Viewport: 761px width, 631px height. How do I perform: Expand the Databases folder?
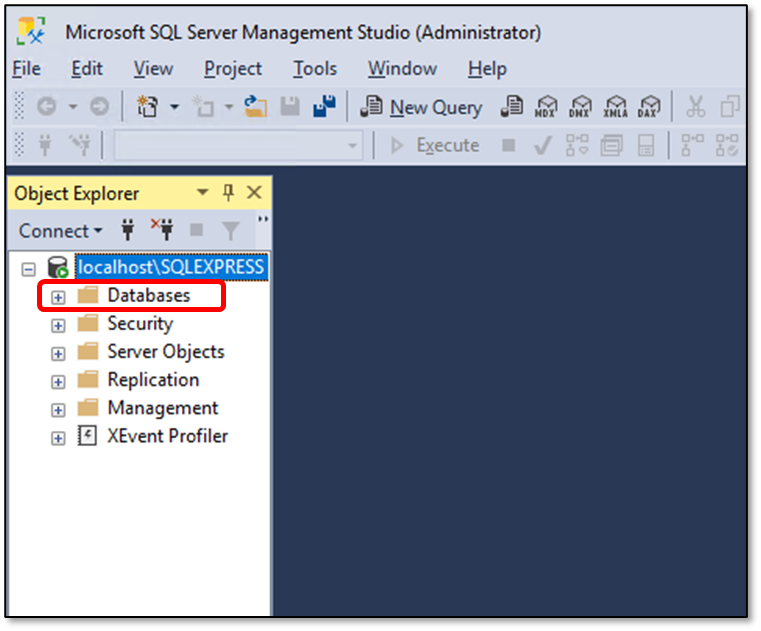58,297
